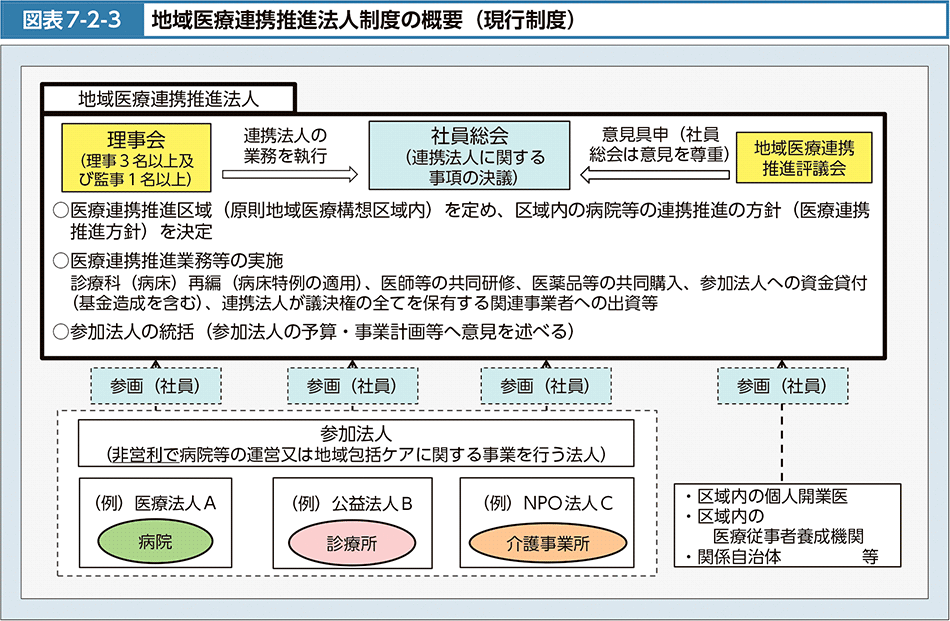The height and width of the screenshot is (621, 950).
Task: Click the 医療連携推進業務等の実施 bullet heading
Action: tap(170, 260)
